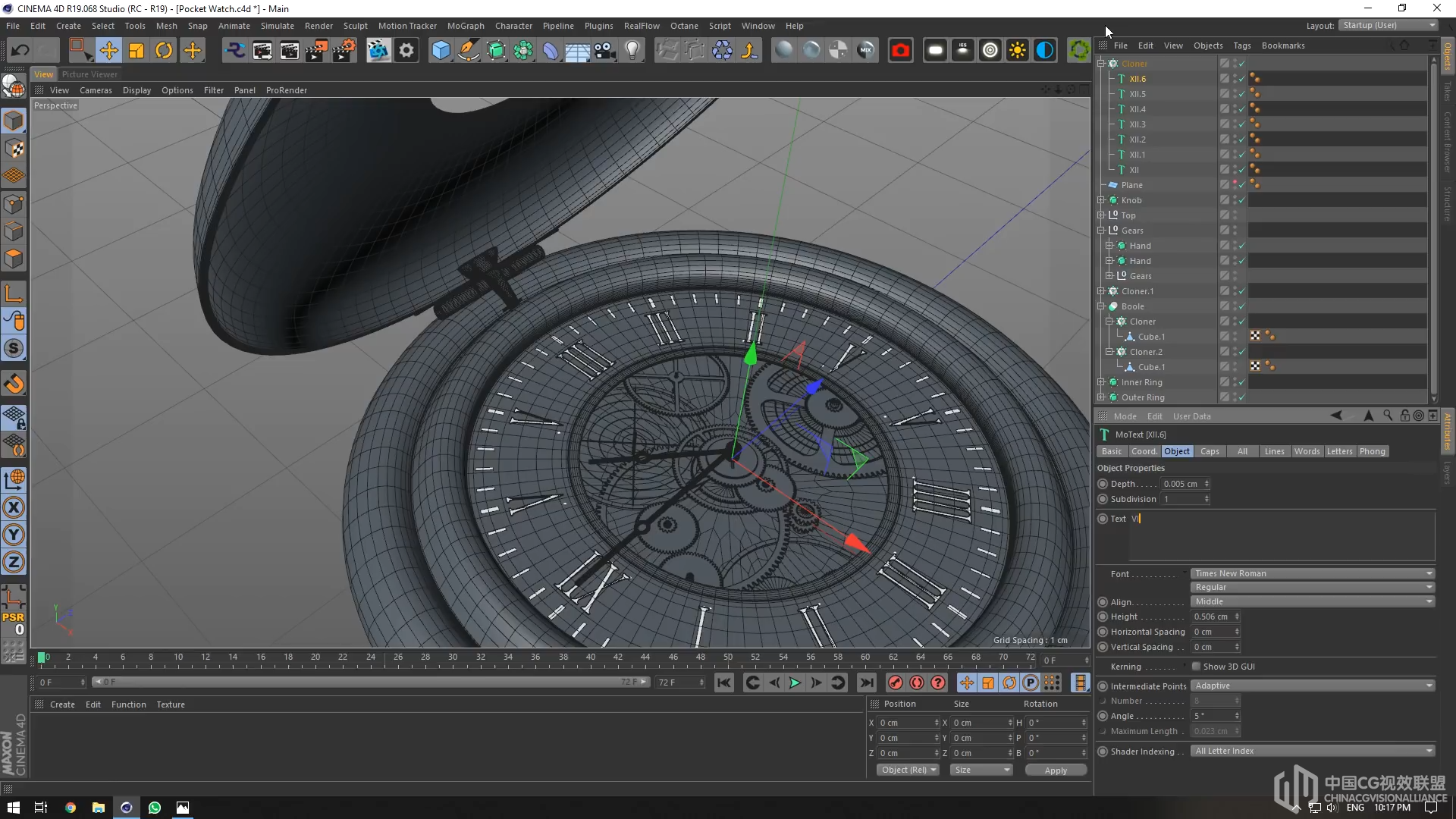
Task: Click the Apply button in coordinates panel
Action: click(1056, 770)
